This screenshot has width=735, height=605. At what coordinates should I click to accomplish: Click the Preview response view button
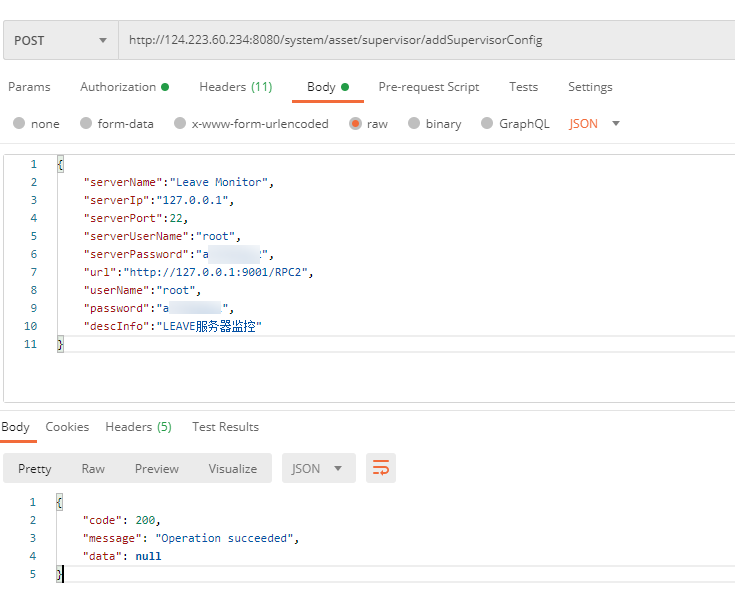pyautogui.click(x=157, y=468)
